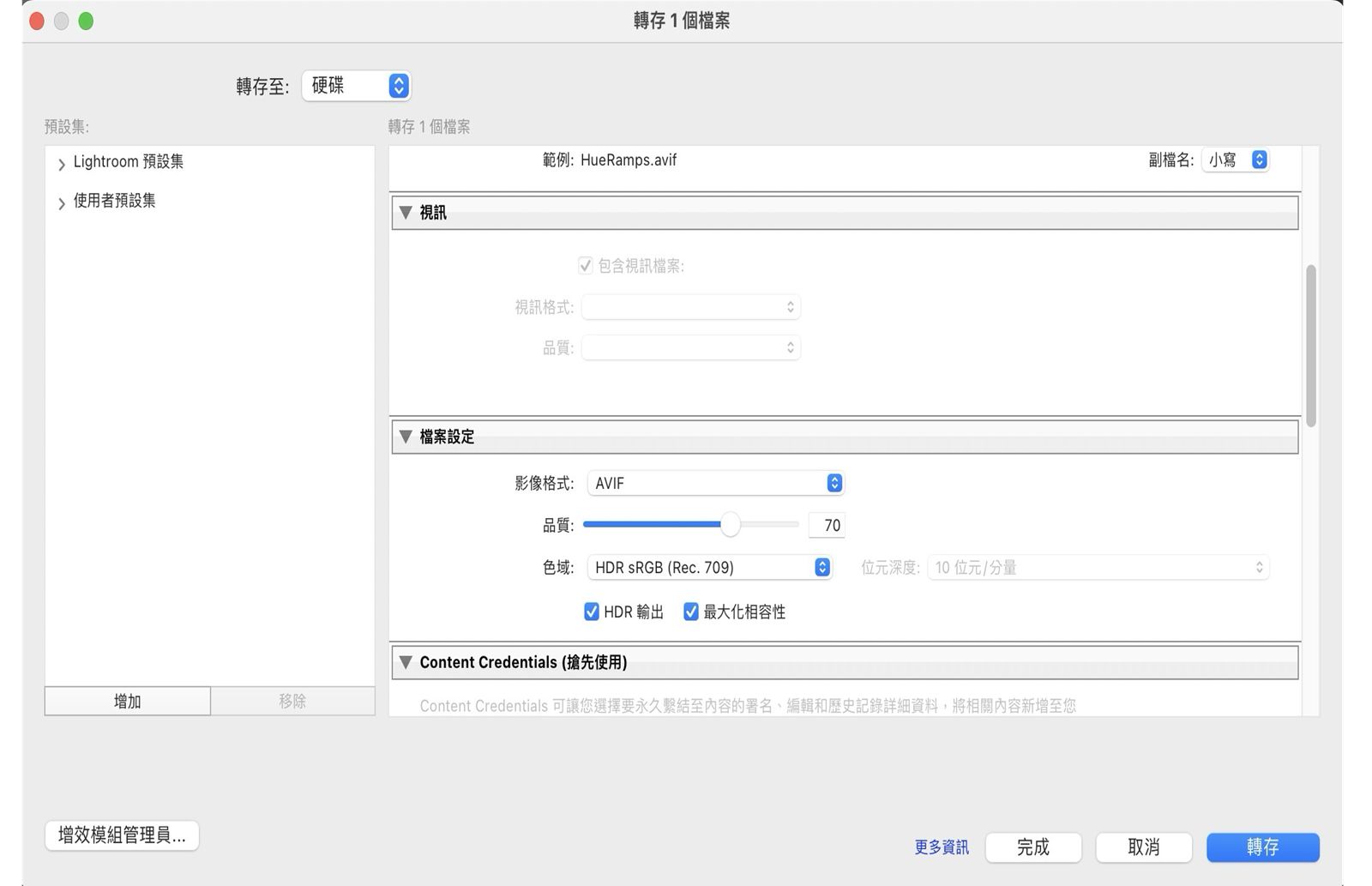Click the green zoom window button
1372x886 pixels.
(x=86, y=21)
